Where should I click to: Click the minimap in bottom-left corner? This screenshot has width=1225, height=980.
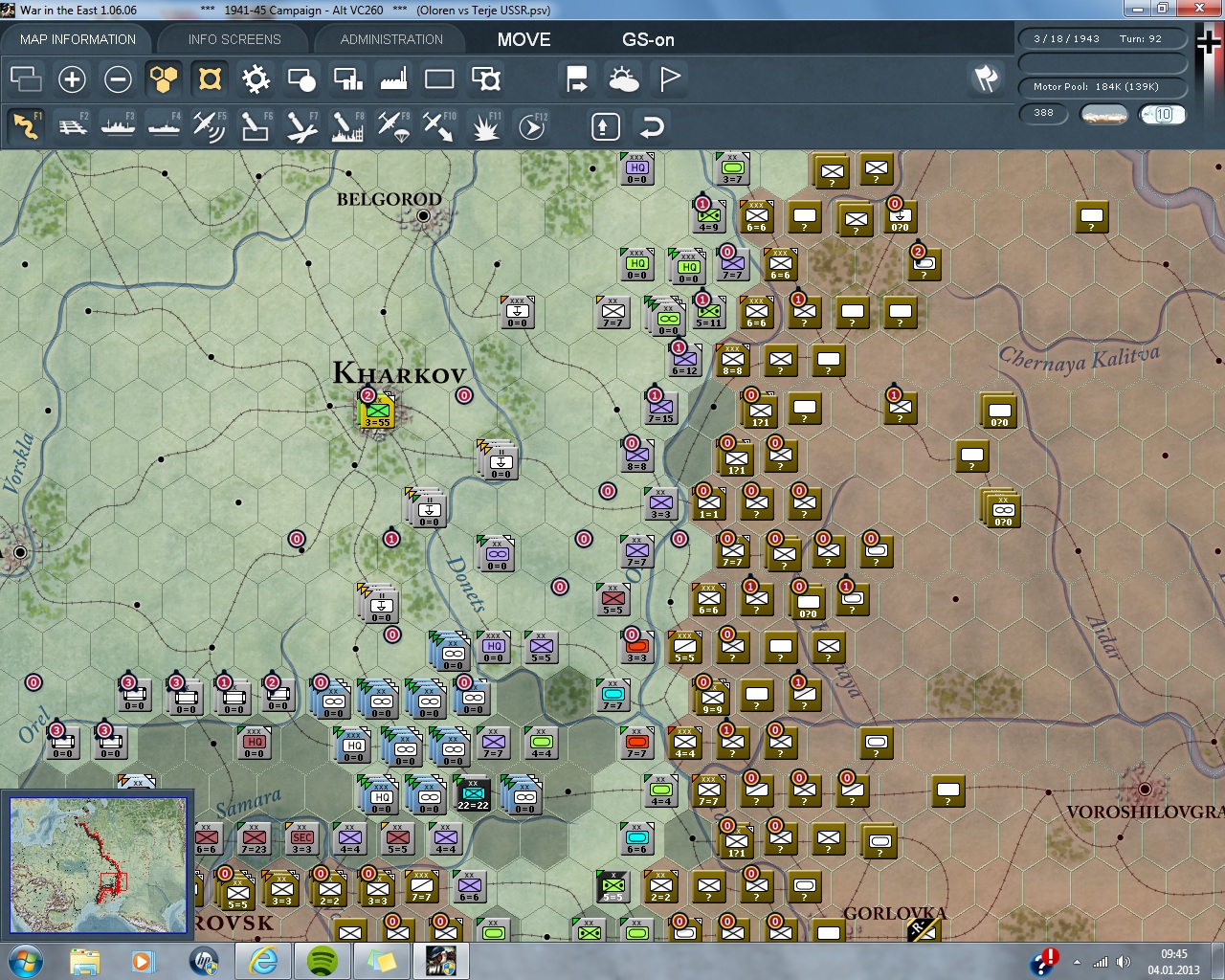pos(99,864)
